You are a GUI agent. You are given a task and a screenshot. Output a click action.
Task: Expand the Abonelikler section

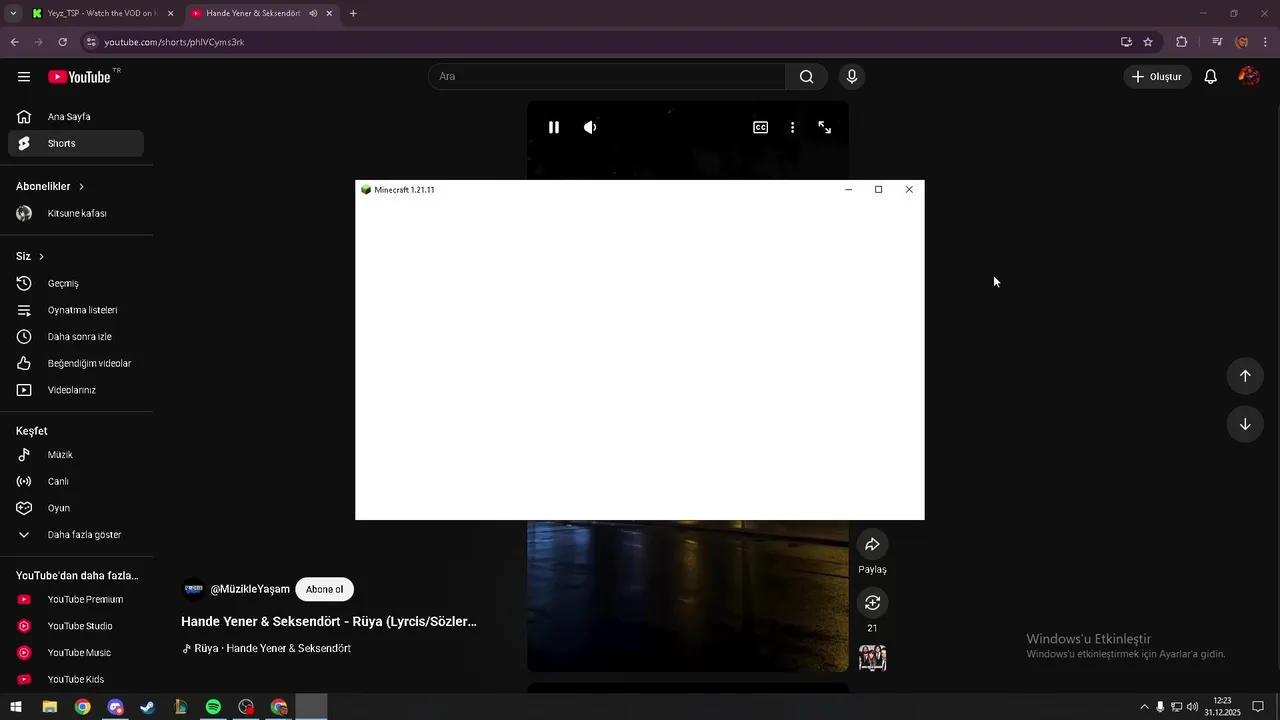pos(50,186)
